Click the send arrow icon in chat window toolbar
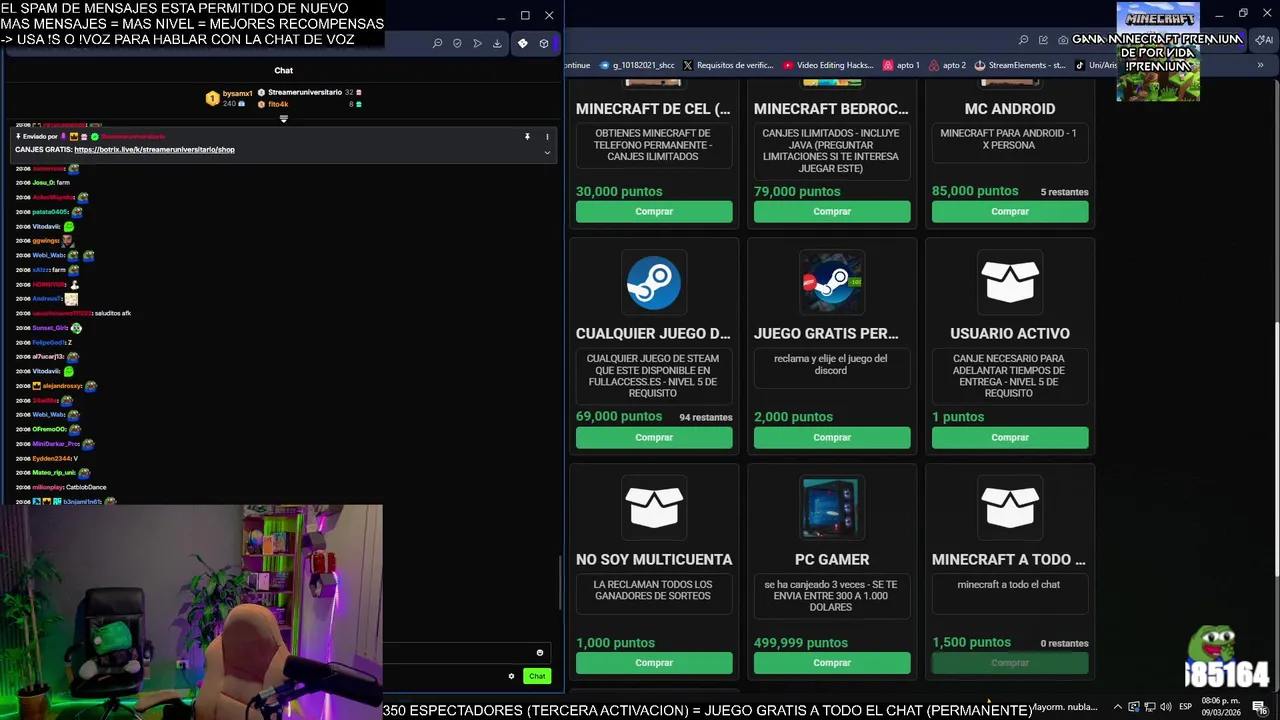Viewport: 1280px width, 720px height. point(477,43)
